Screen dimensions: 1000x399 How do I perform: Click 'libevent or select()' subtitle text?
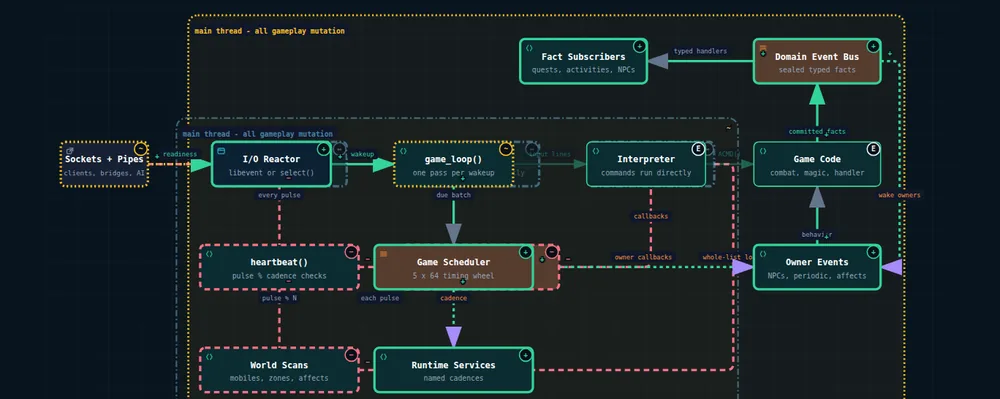click(272, 173)
